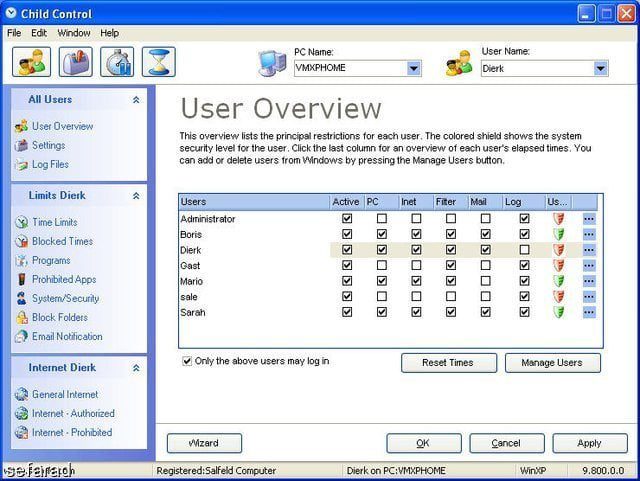This screenshot has width=640, height=481.
Task: Open Blocked Times in sidebar
Action: [62, 241]
